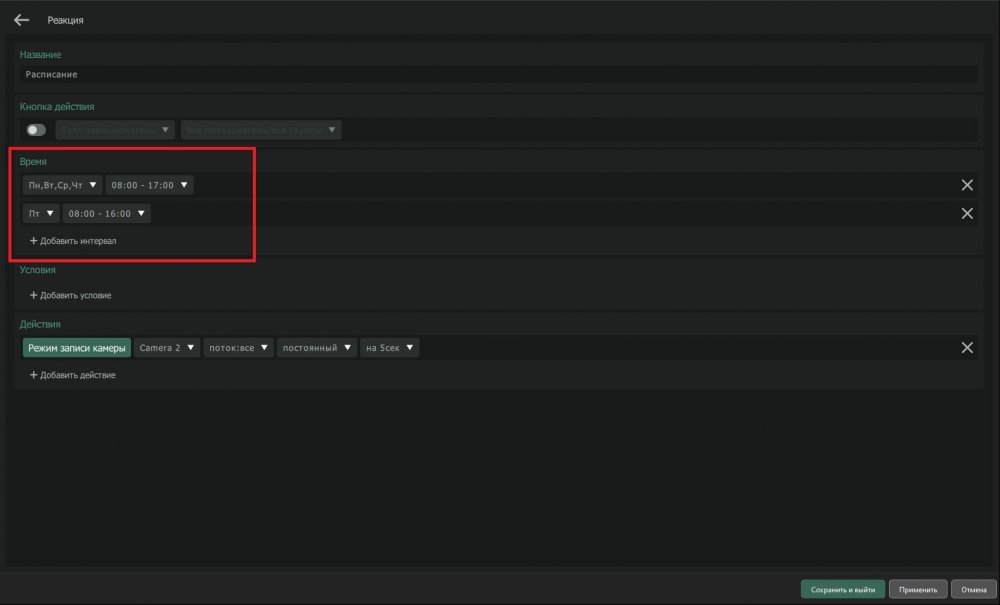Expand the постоянный recording mode dropdown
The height and width of the screenshot is (605, 1000).
click(x=317, y=348)
